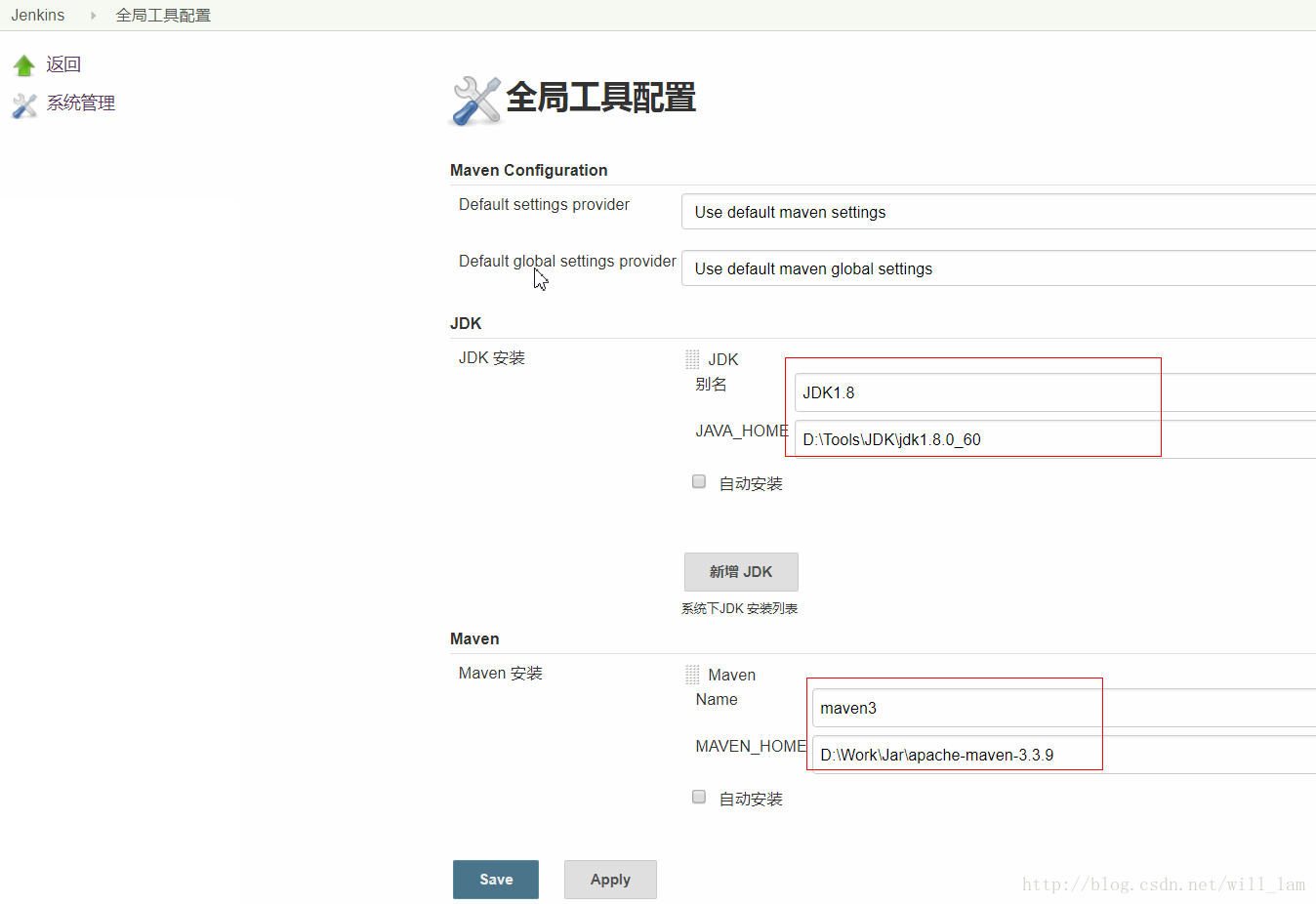Toggle JDK 自动安装 checkbox
Viewport: 1316px width, 904px height.
coord(699,481)
